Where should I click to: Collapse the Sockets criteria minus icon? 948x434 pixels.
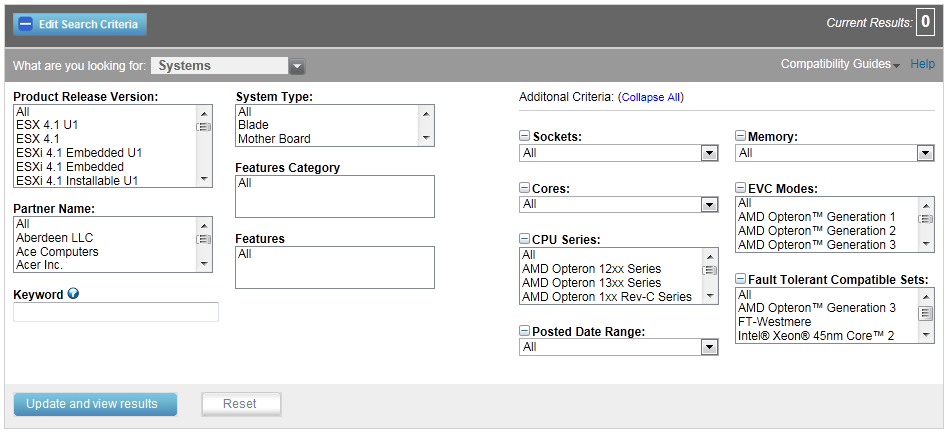click(525, 137)
